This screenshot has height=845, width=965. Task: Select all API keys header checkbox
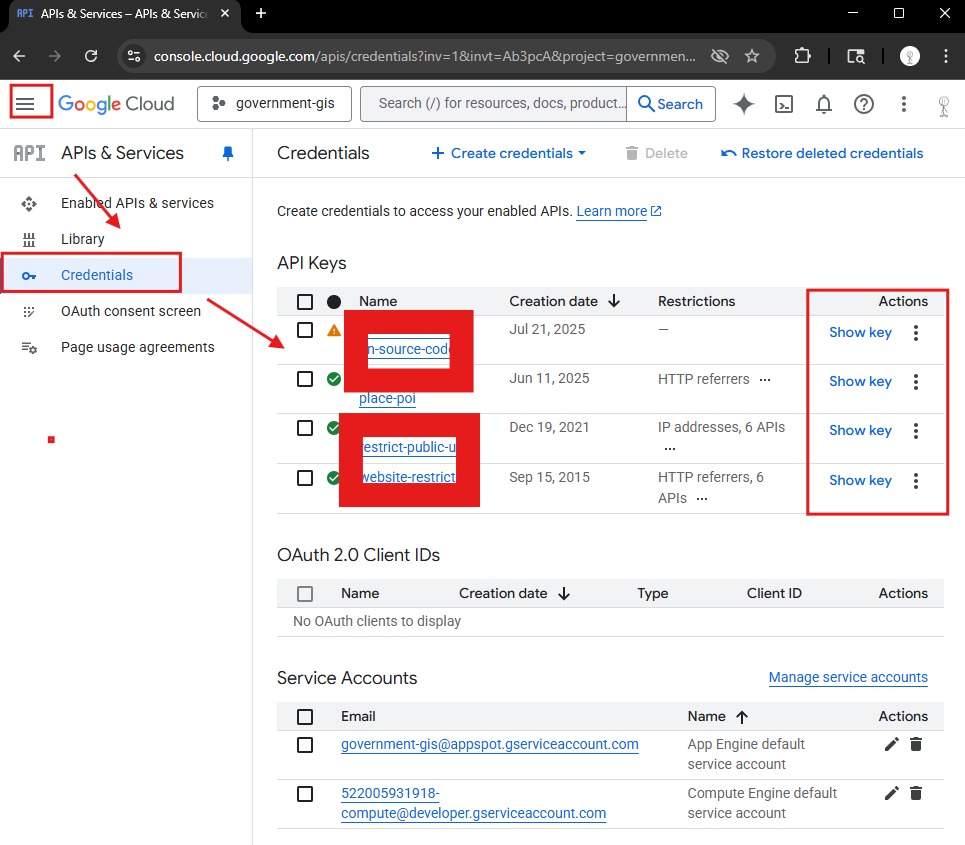[x=305, y=302]
